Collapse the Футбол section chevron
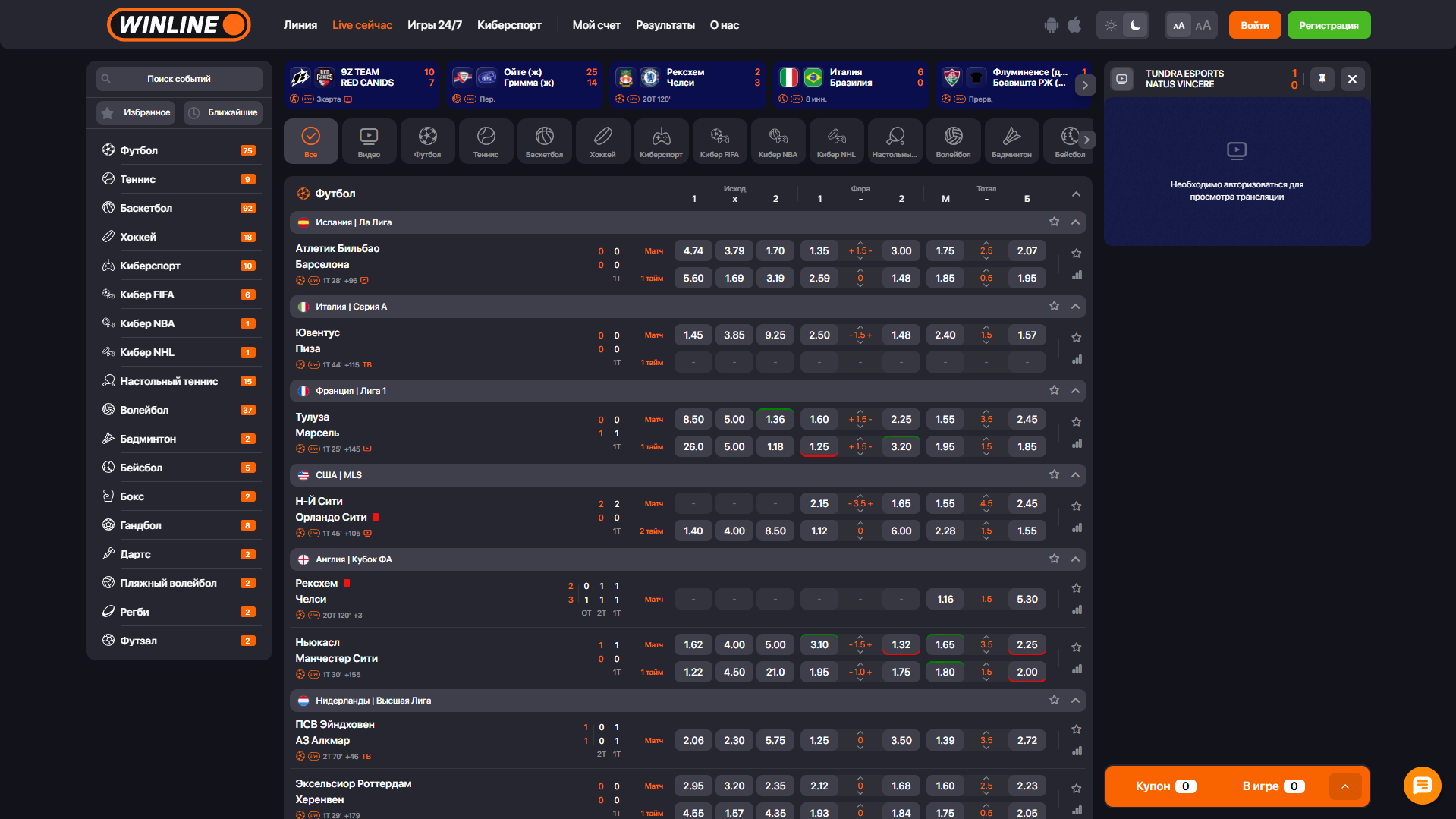1456x819 pixels. (1076, 194)
